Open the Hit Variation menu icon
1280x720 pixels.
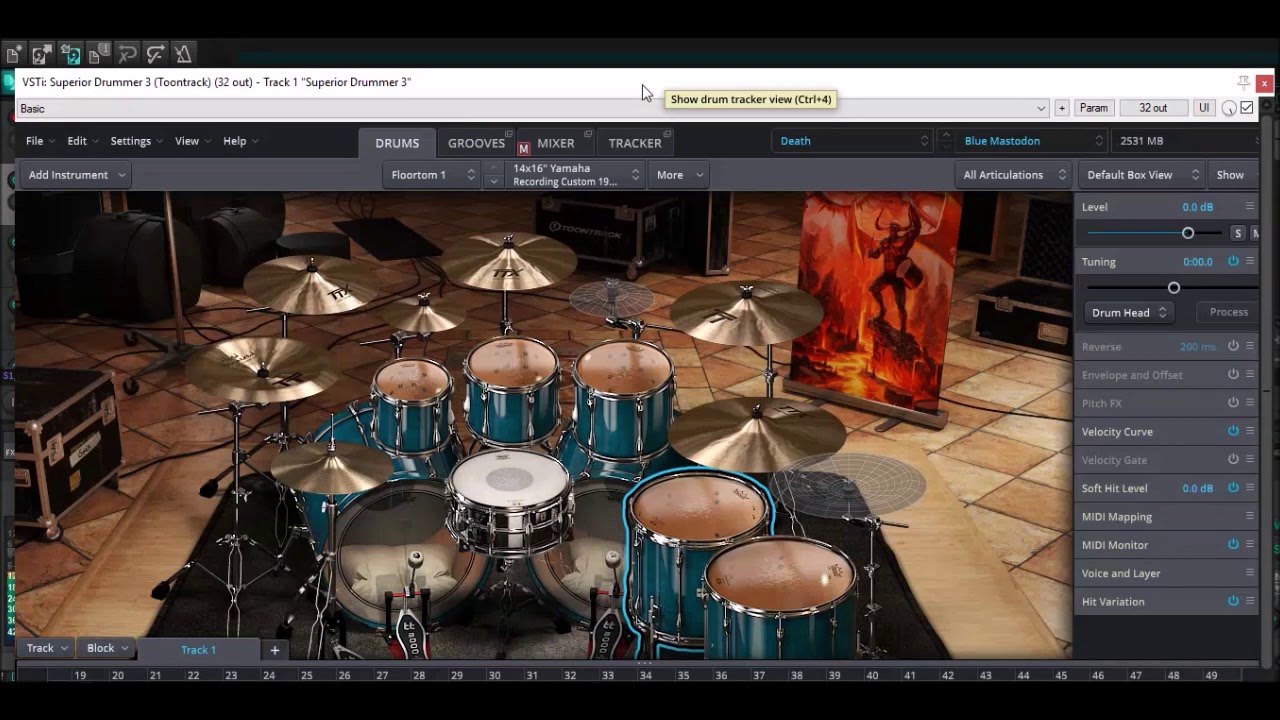[1250, 601]
